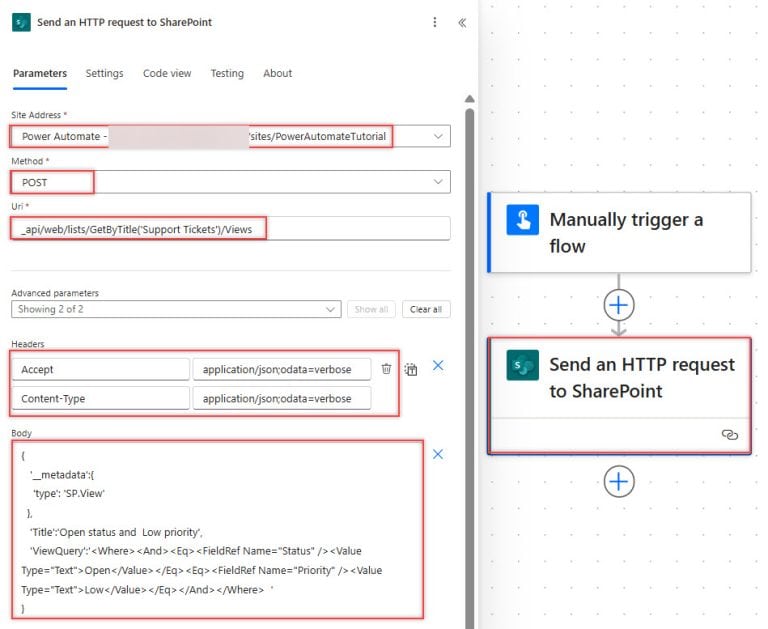
Task: Click the Accept header value field
Action: [x=282, y=369]
